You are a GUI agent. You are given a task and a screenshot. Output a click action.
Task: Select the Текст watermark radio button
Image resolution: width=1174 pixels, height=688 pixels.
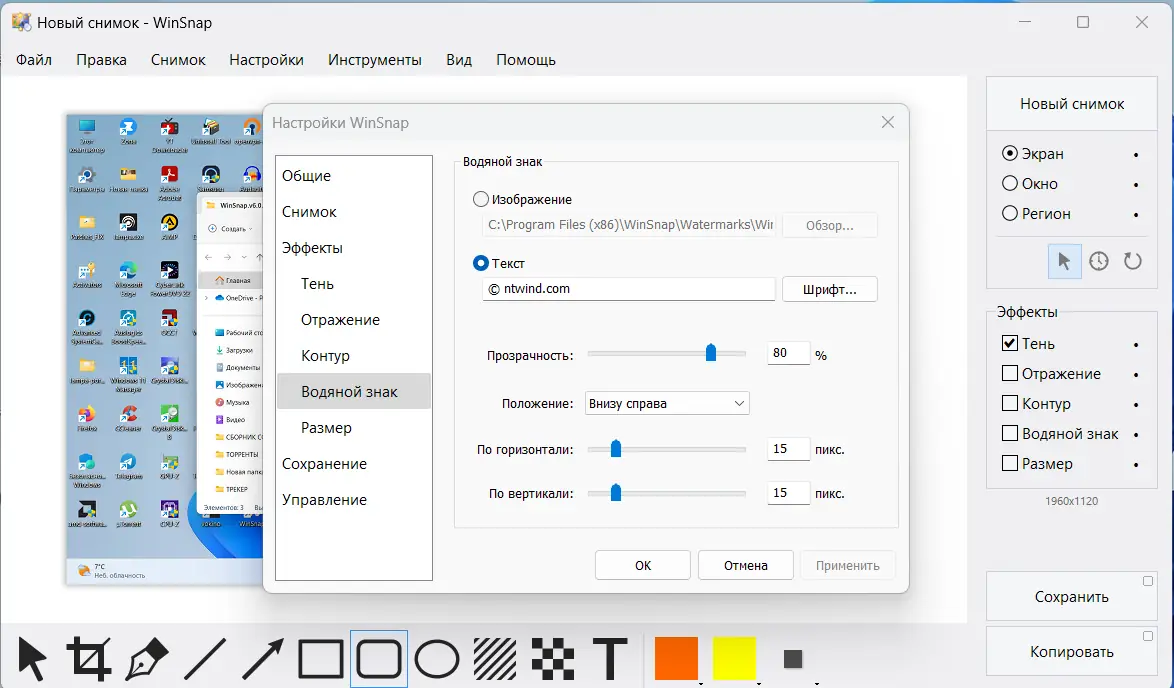480,264
